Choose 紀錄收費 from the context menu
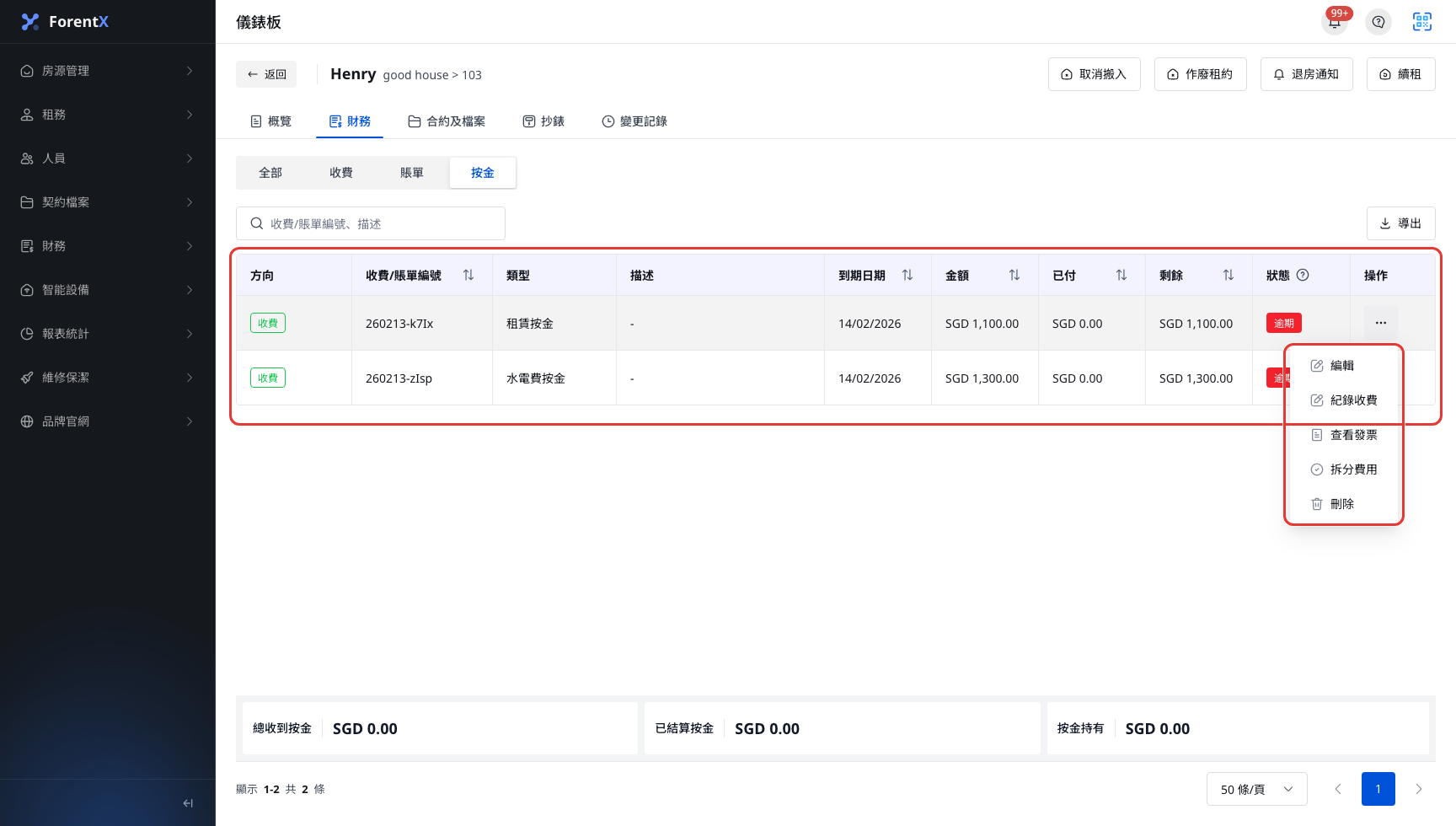This screenshot has width=1456, height=826. pos(1344,400)
